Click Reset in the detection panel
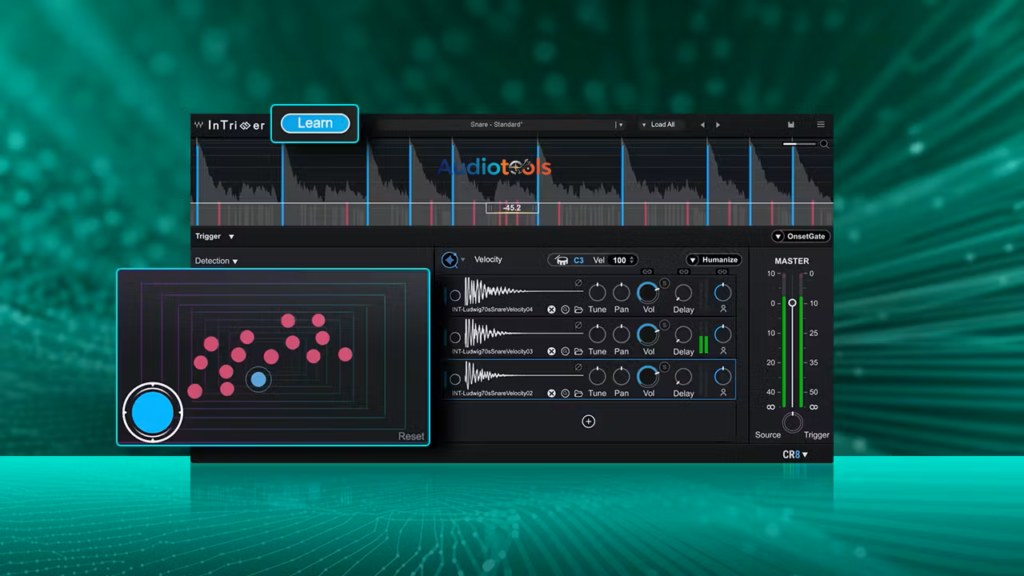The height and width of the screenshot is (576, 1024). point(410,437)
